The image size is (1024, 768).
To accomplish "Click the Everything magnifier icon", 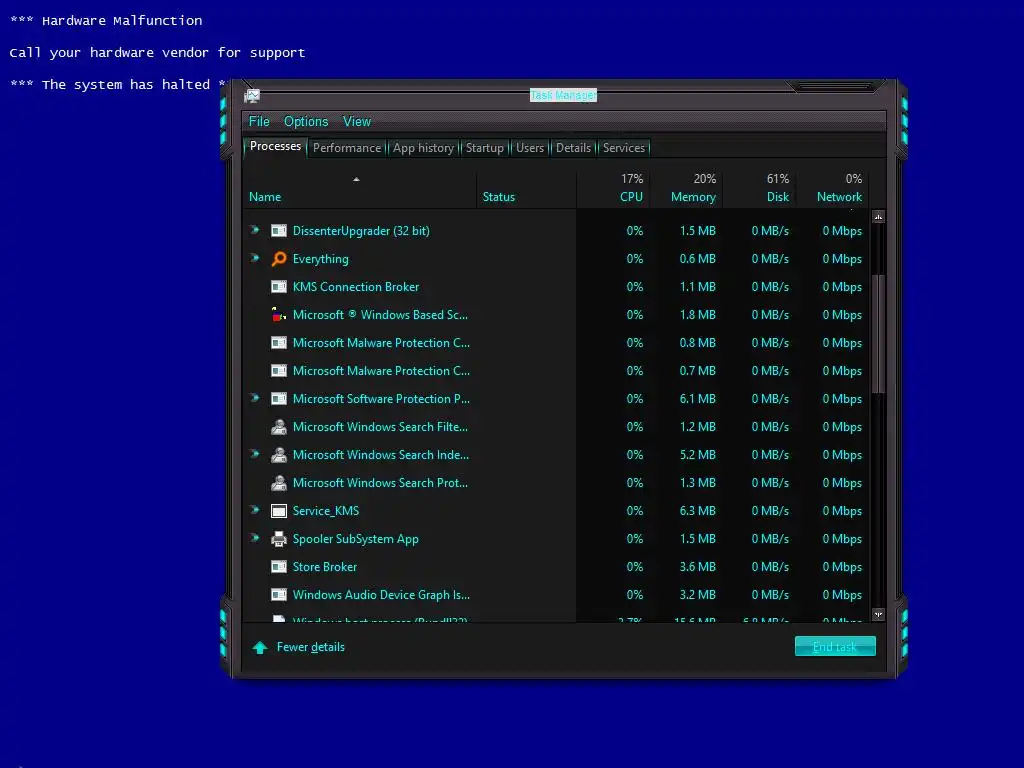I will click(279, 259).
